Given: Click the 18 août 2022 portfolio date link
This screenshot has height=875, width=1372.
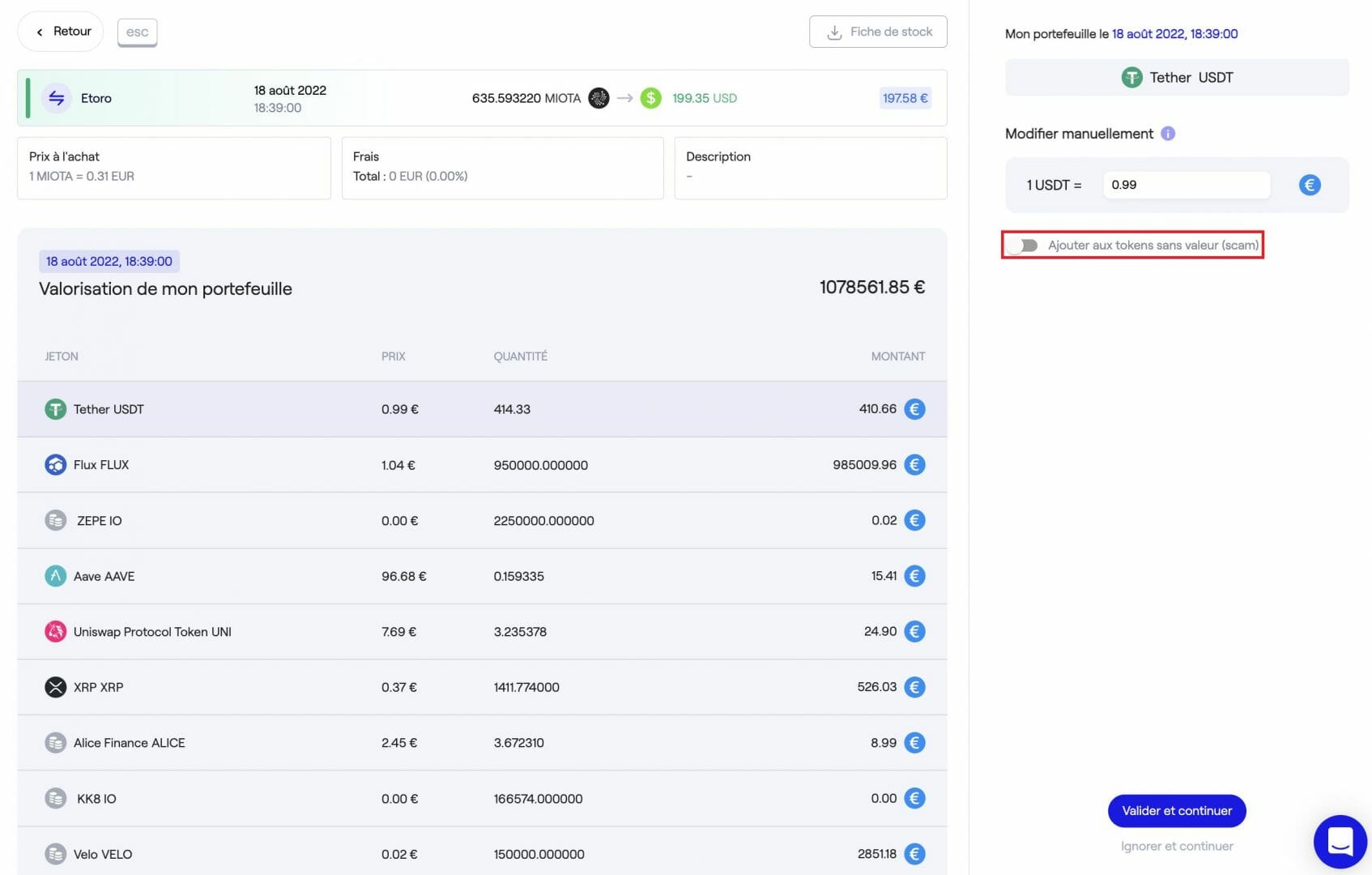Looking at the screenshot, I should (1174, 34).
